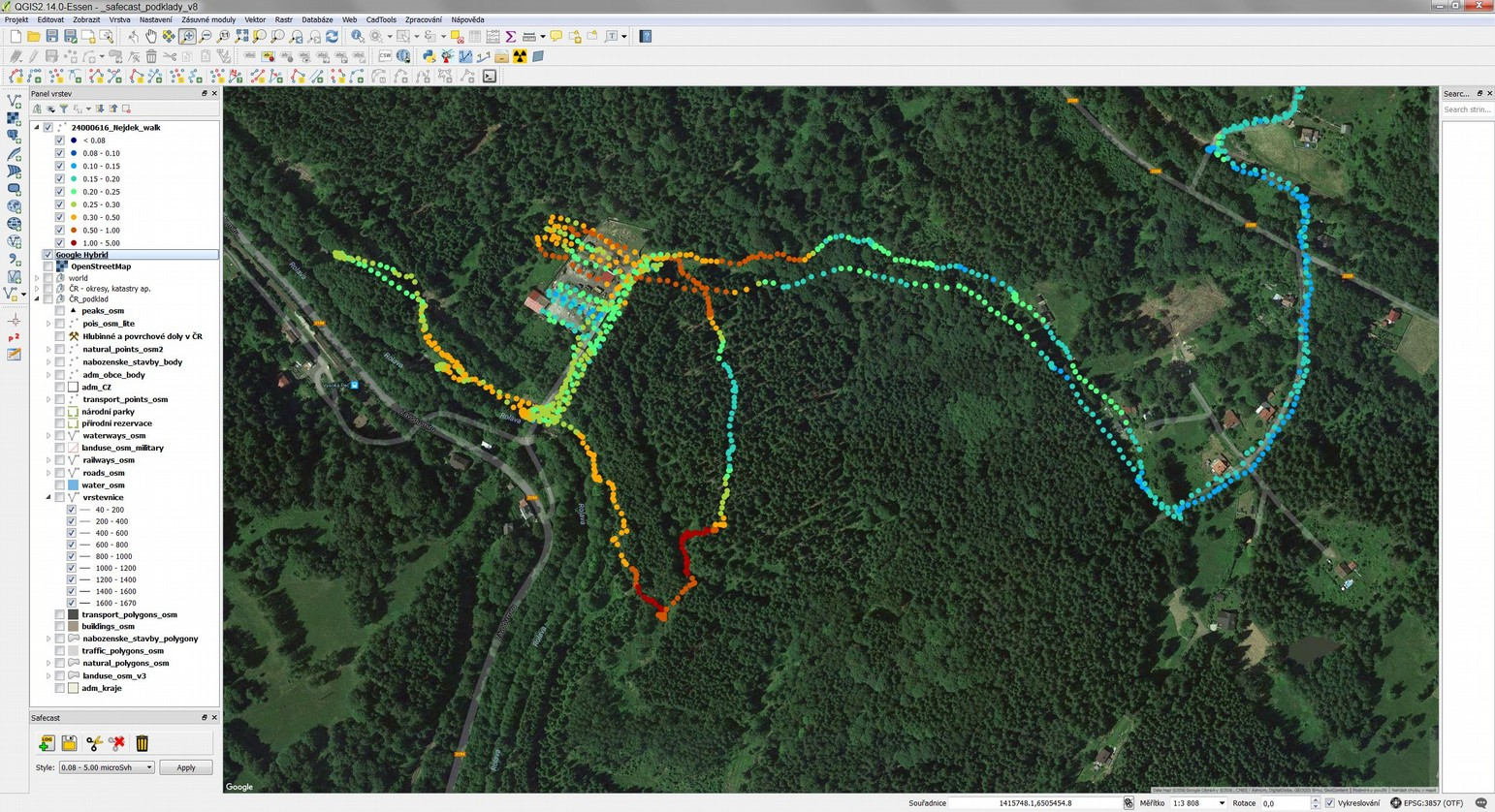Enable the roads_osm layer checkbox

[x=60, y=473]
